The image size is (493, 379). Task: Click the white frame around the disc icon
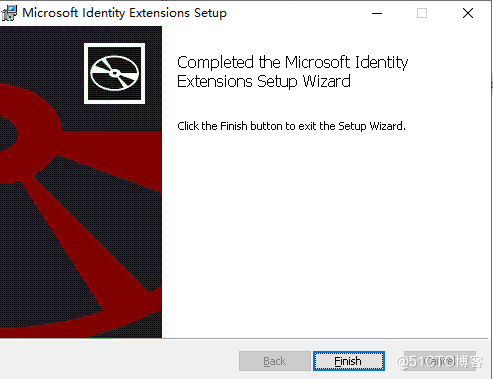pyautogui.click(x=114, y=45)
